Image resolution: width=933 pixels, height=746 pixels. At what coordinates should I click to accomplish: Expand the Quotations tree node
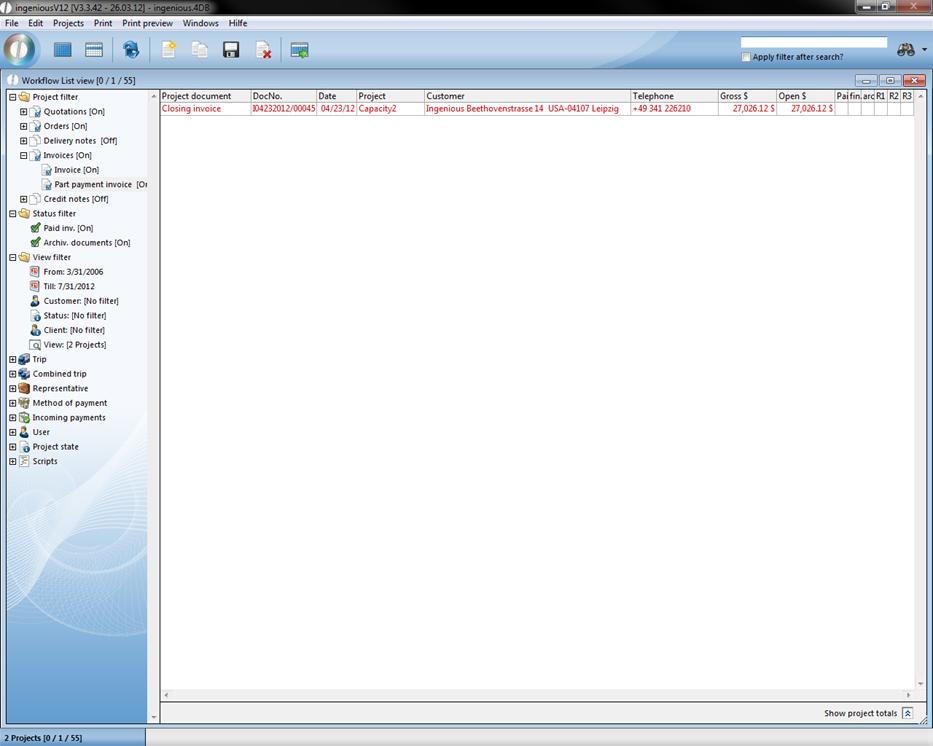pos(24,112)
